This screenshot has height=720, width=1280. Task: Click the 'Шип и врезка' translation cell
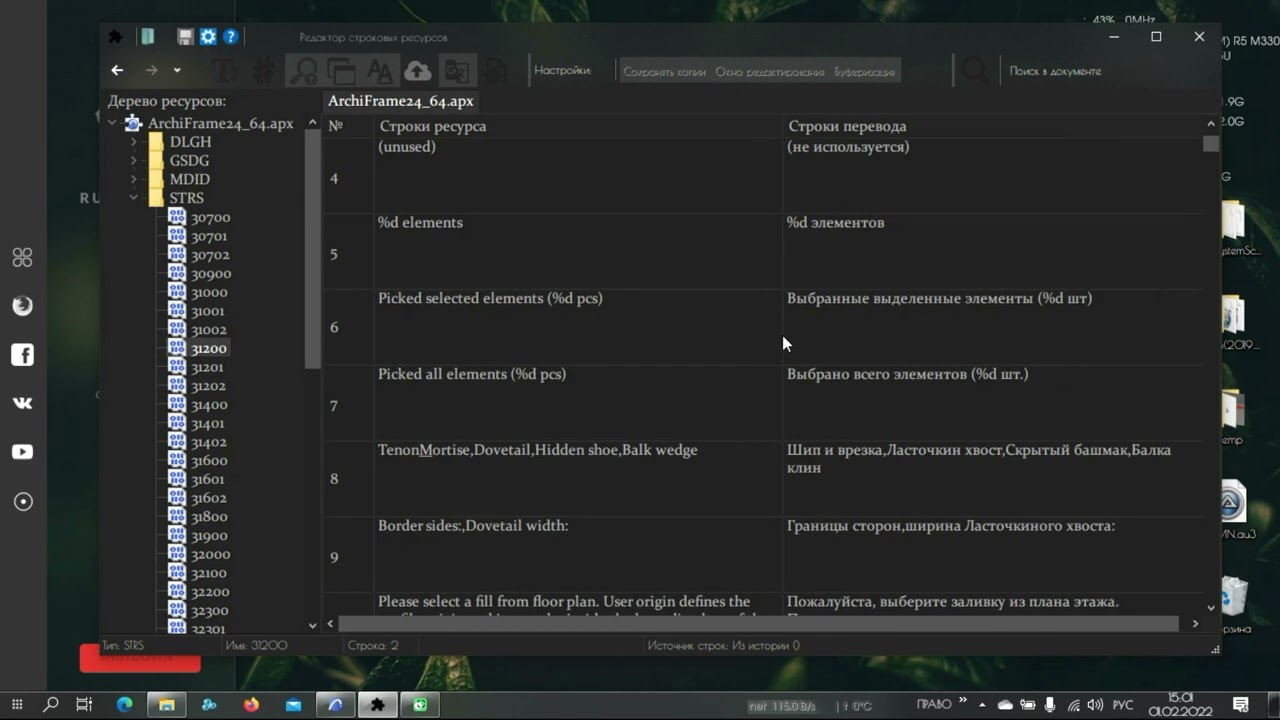click(x=993, y=479)
